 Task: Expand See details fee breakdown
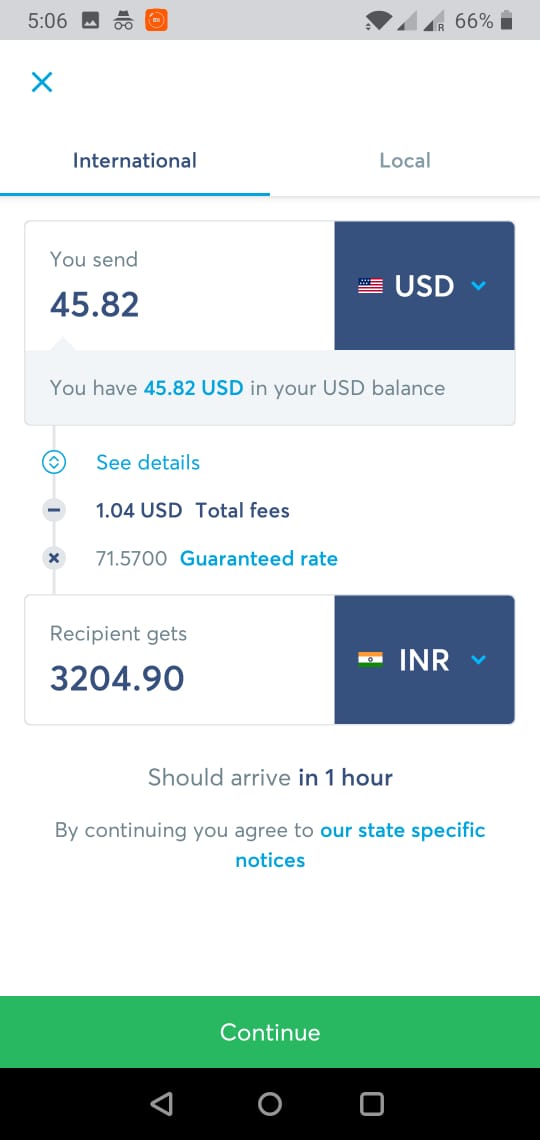click(148, 462)
